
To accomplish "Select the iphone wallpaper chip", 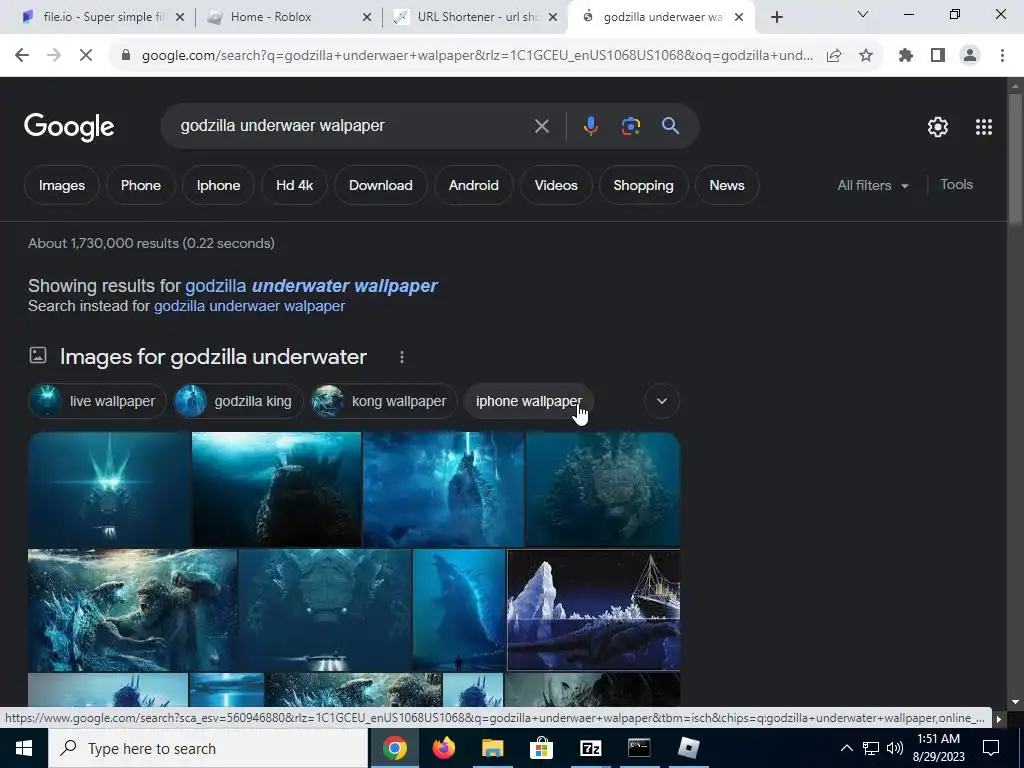I will (x=528, y=402).
